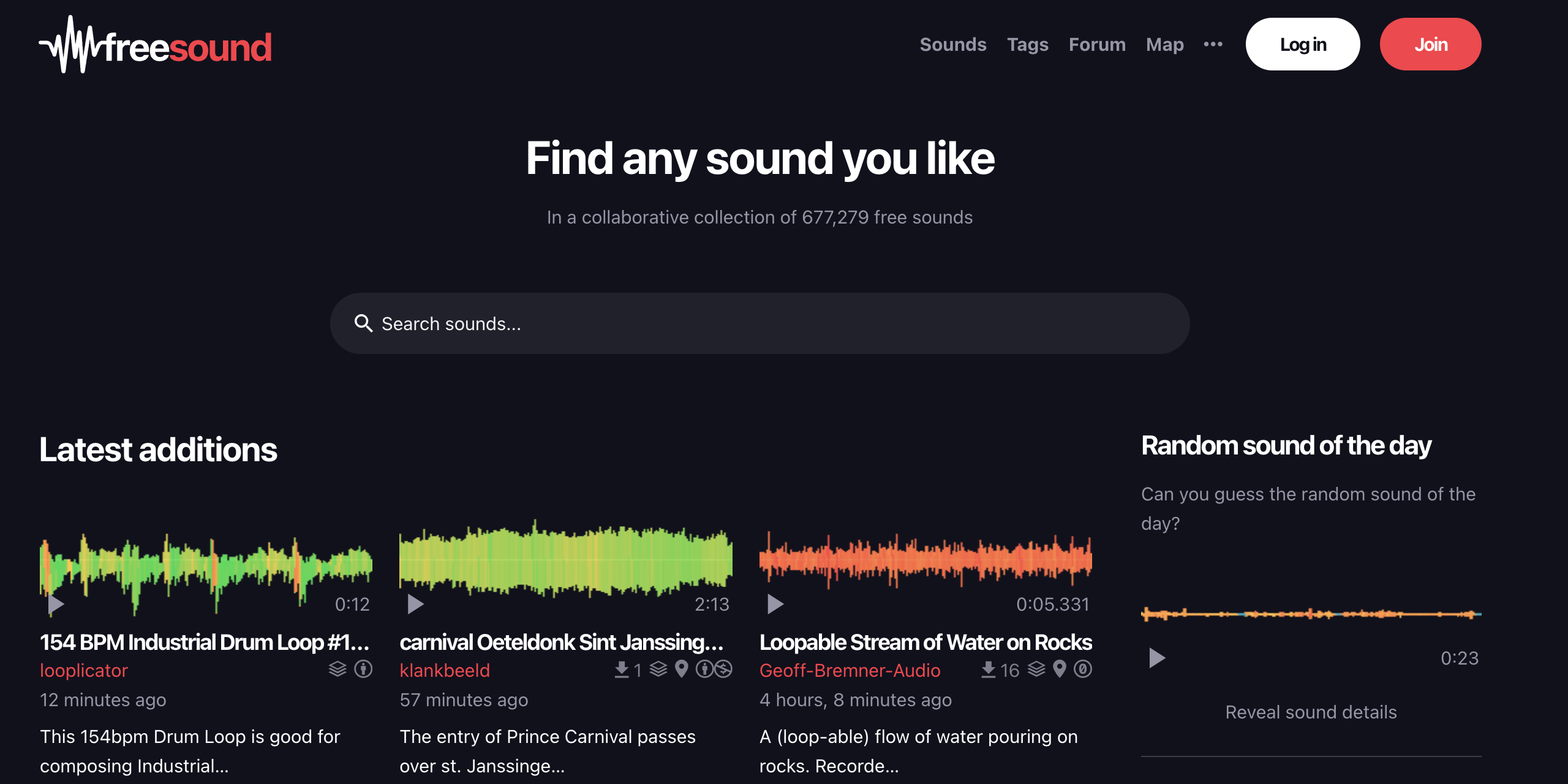Click attribution license icon on looplicator sound

(363, 669)
